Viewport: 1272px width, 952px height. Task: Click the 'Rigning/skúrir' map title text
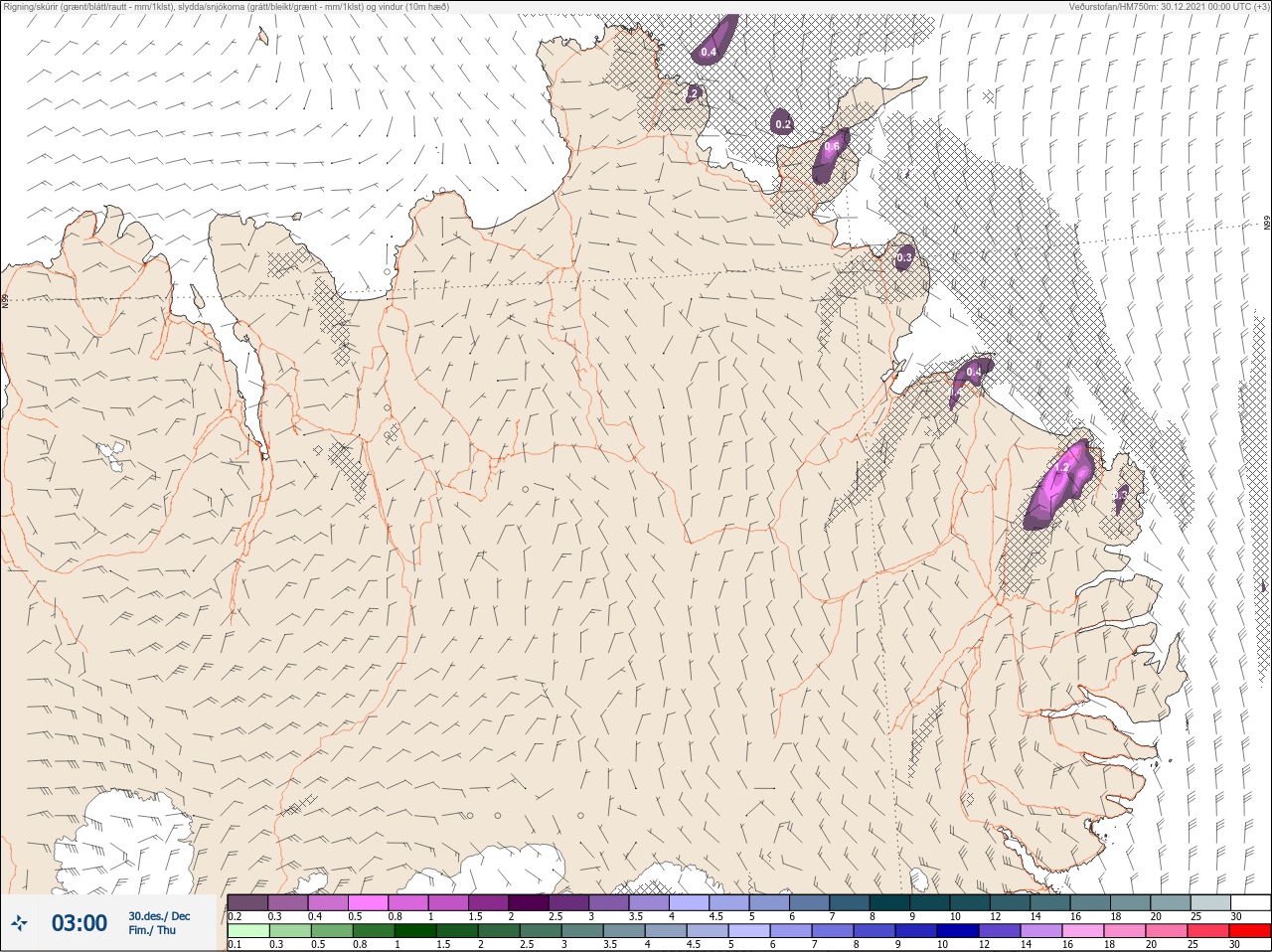tap(34, 6)
